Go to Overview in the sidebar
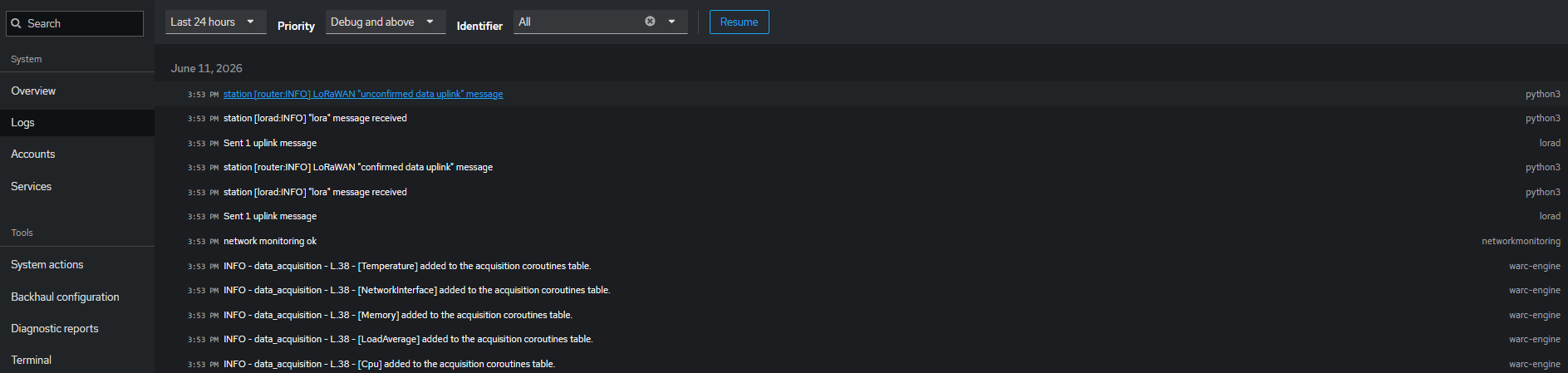 pos(77,91)
